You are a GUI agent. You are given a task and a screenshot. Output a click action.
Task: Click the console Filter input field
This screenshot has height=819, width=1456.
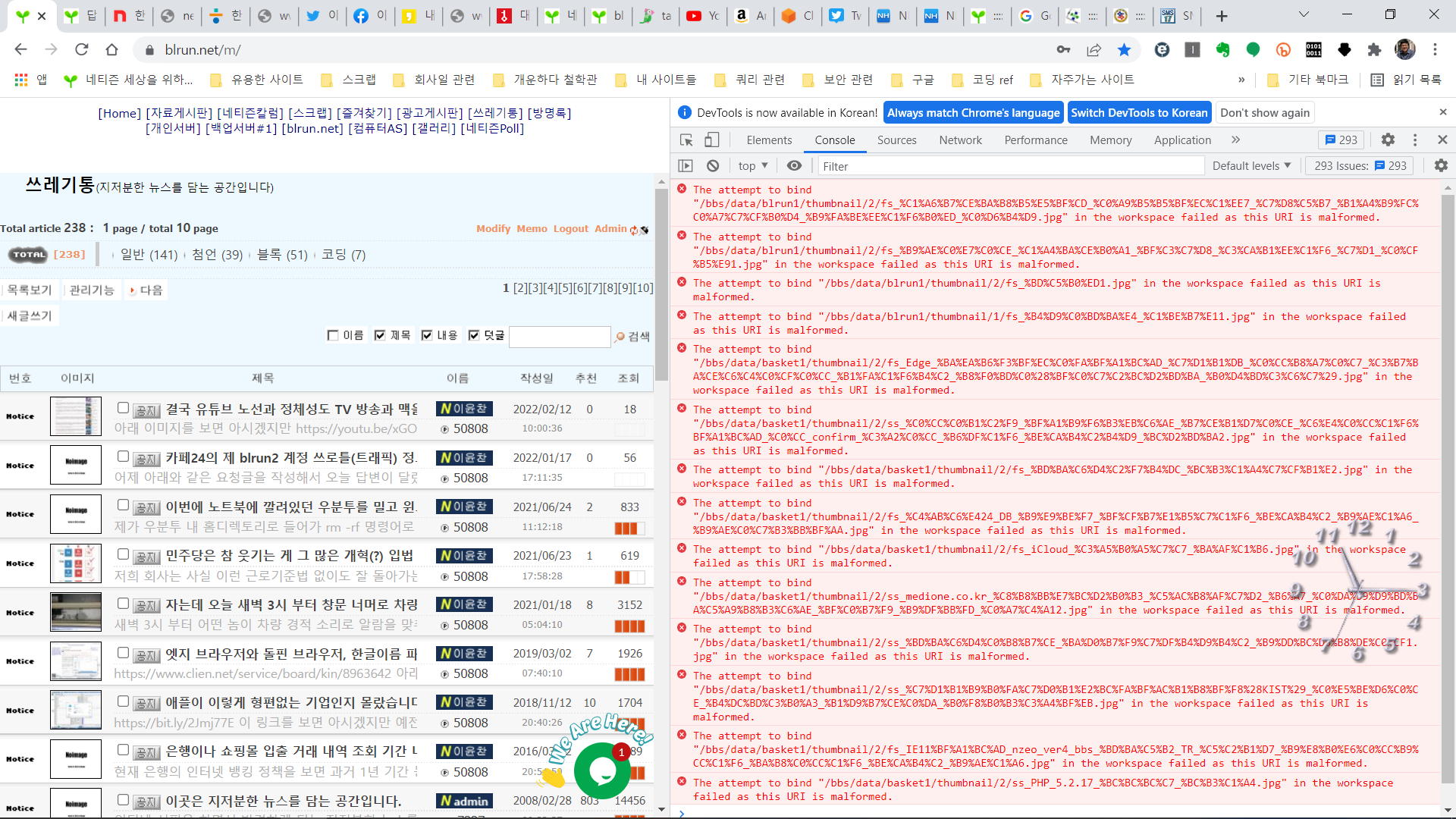click(1010, 165)
